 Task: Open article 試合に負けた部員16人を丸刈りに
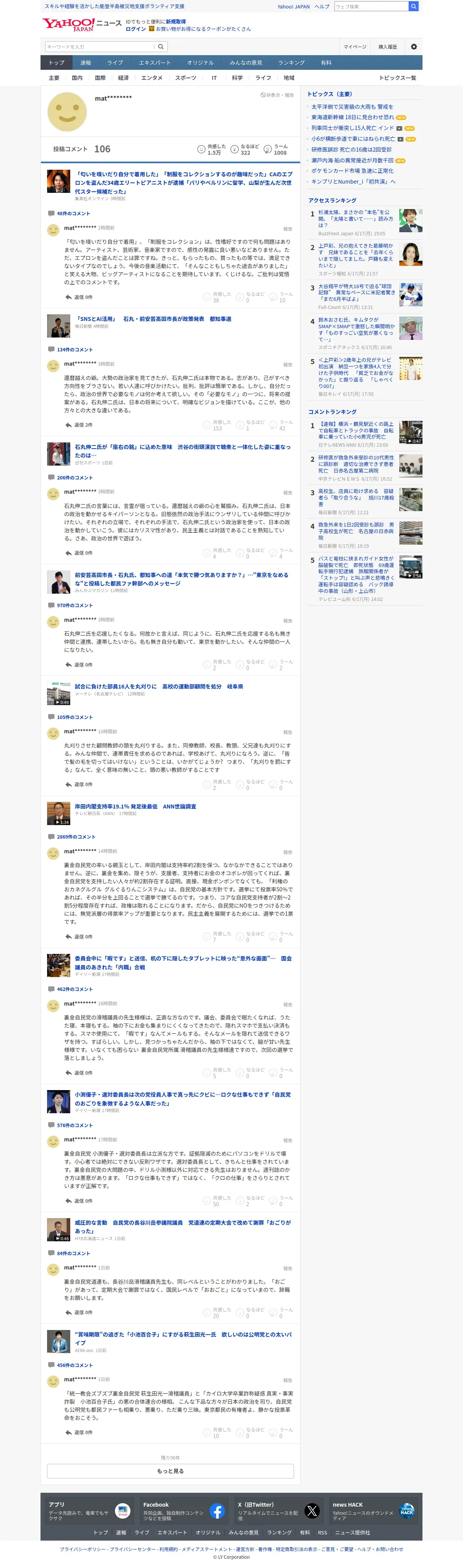pos(159,687)
